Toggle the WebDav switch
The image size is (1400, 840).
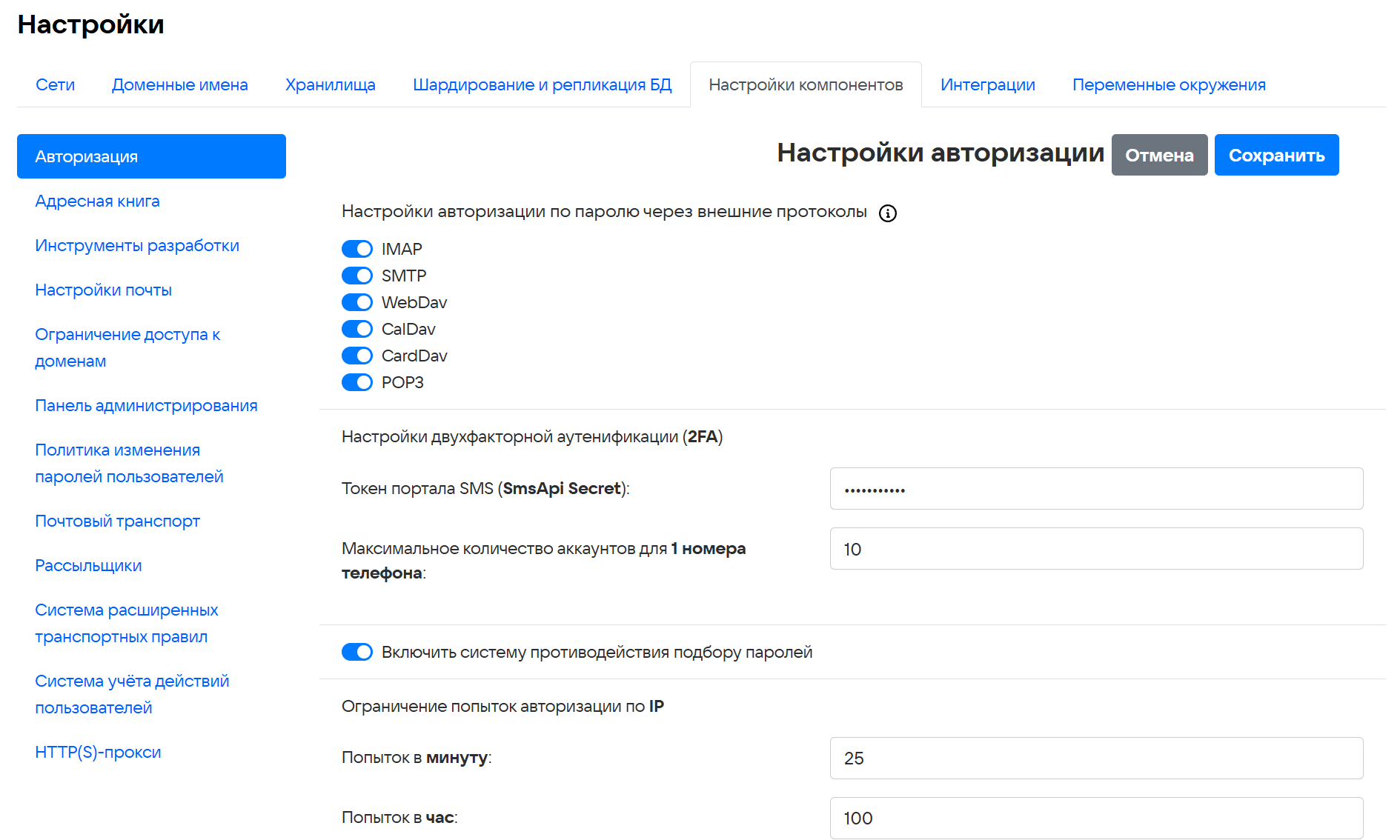pos(357,302)
